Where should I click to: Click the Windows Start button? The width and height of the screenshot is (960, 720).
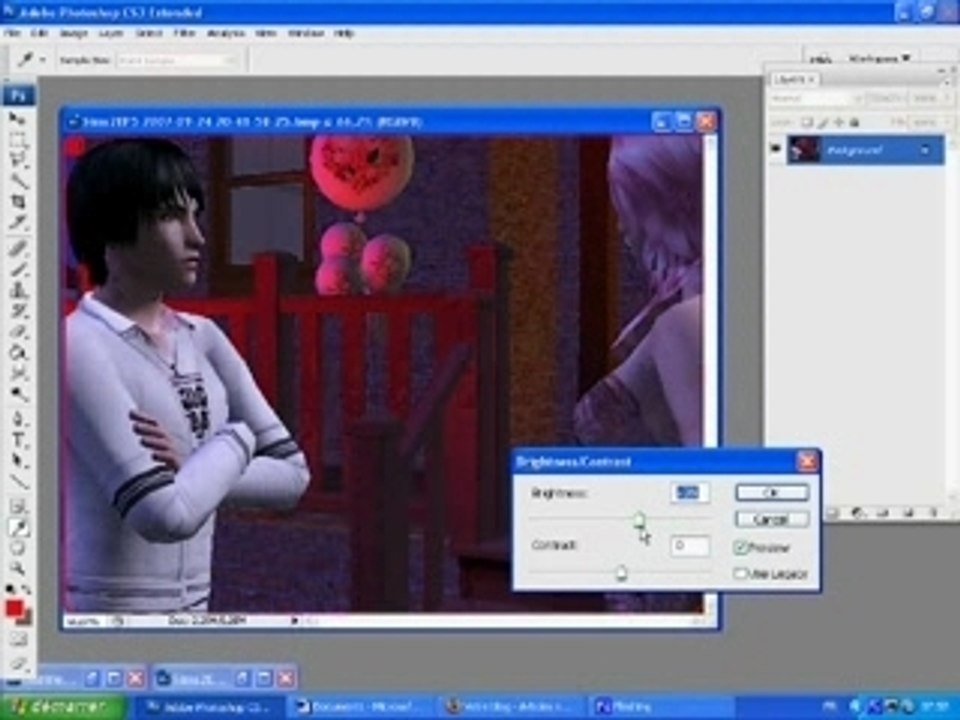[x=63, y=707]
